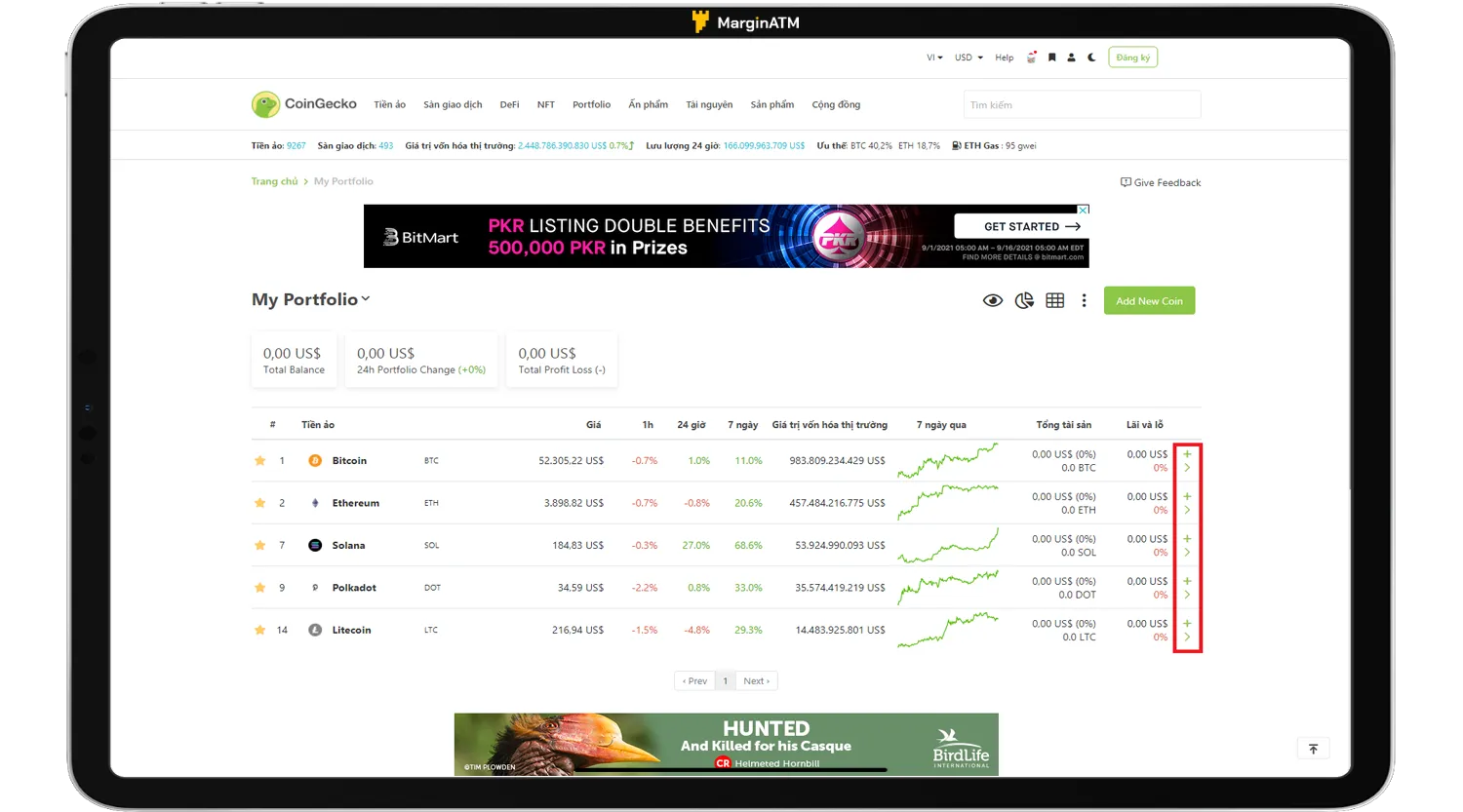Open the three-dot portfolio options menu

1084,300
